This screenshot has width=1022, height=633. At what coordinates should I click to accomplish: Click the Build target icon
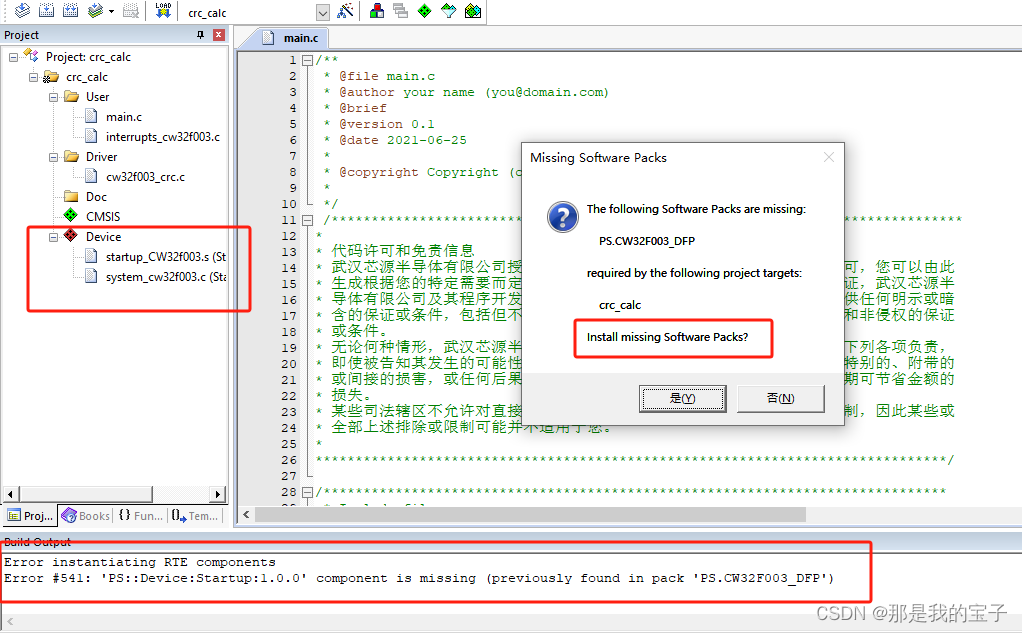coord(46,11)
